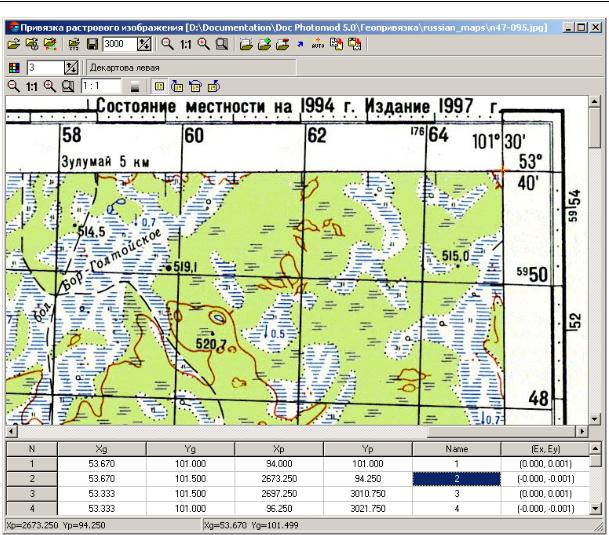Click status bar 'Xp=2673.250 Yp=94.250'
The width and height of the screenshot is (609, 535).
pyautogui.click(x=56, y=525)
